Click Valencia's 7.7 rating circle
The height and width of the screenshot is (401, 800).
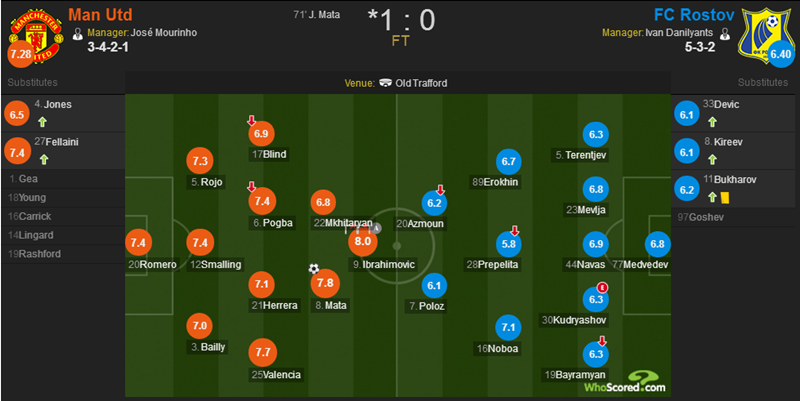264,352
